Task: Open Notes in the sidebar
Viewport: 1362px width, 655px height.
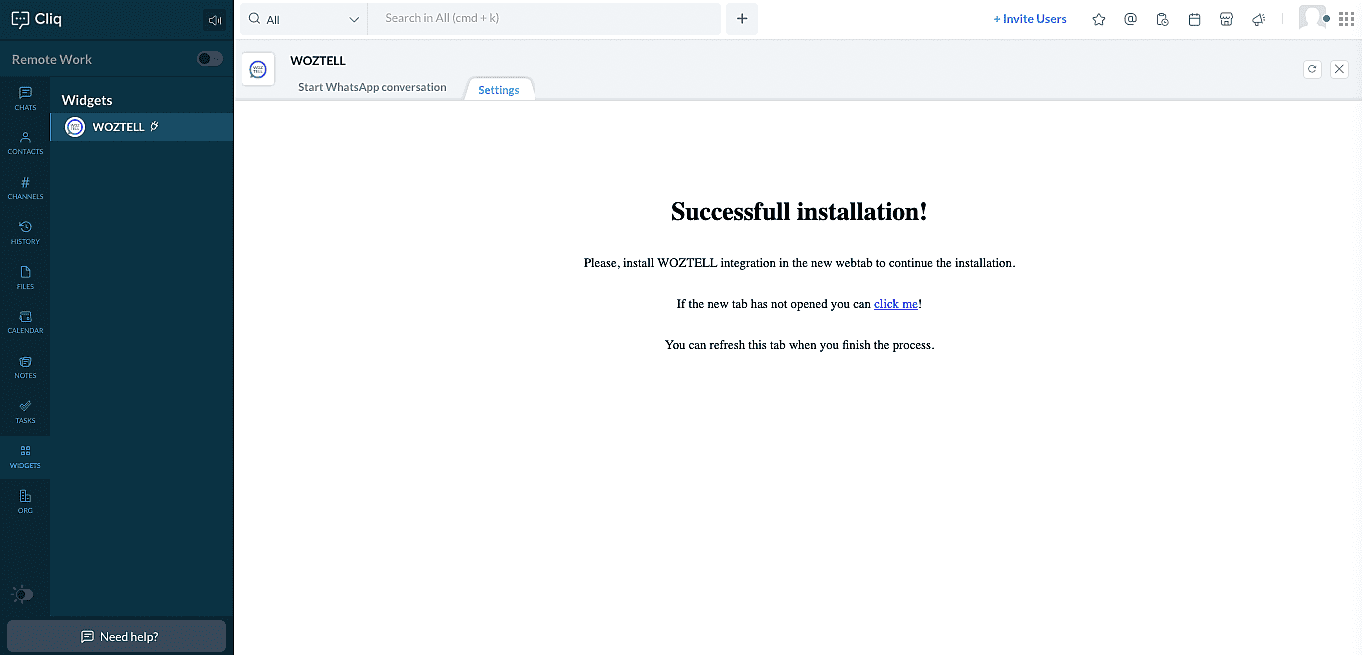Action: point(25,367)
